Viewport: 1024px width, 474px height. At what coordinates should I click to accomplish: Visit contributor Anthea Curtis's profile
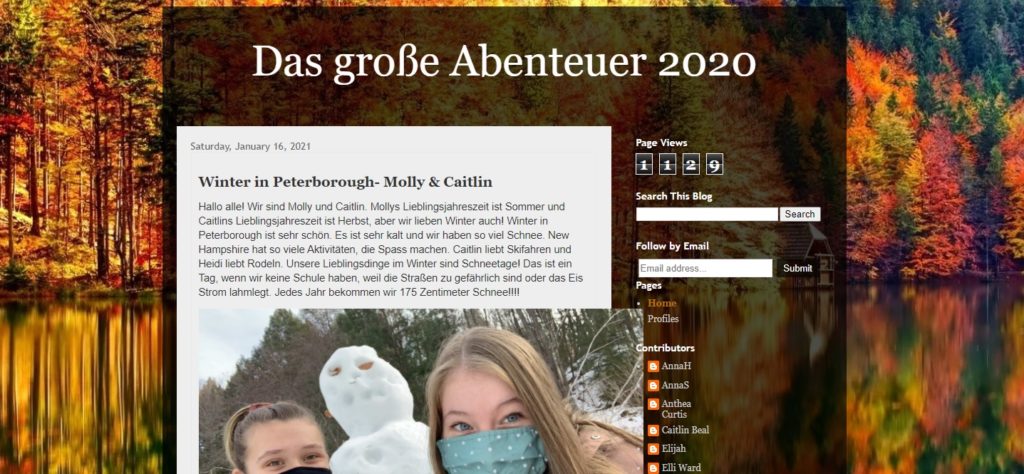[676, 409]
